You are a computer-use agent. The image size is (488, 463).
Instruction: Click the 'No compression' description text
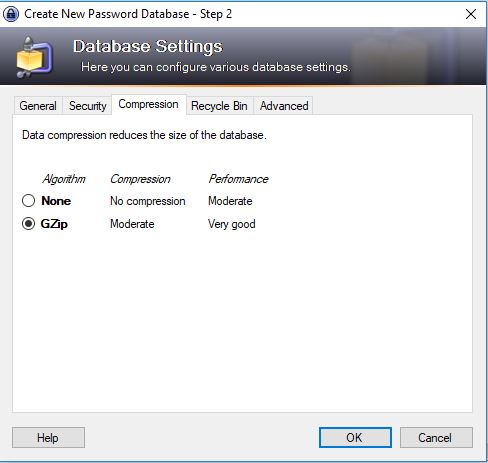pos(148,201)
